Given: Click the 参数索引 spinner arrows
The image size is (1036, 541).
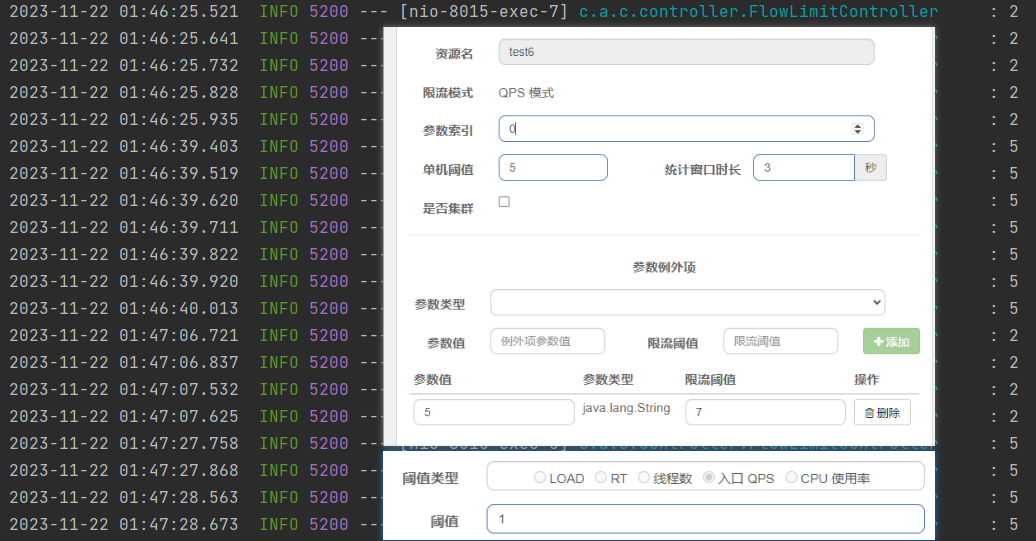Looking at the screenshot, I should pos(857,129).
